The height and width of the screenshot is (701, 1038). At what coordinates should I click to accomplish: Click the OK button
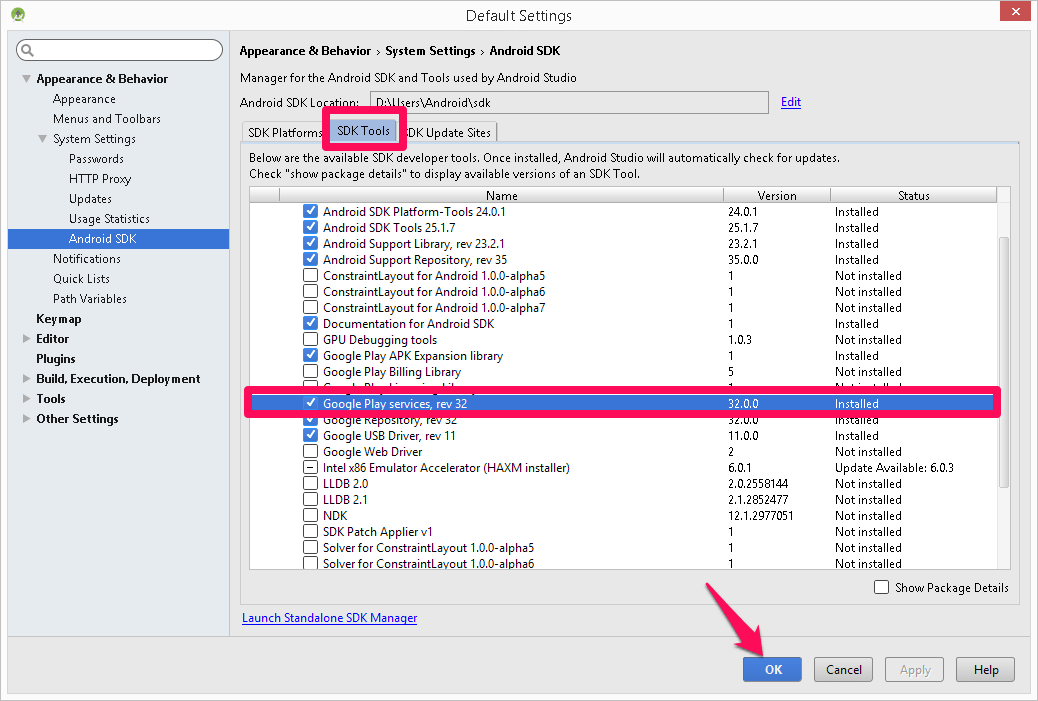[x=773, y=669]
